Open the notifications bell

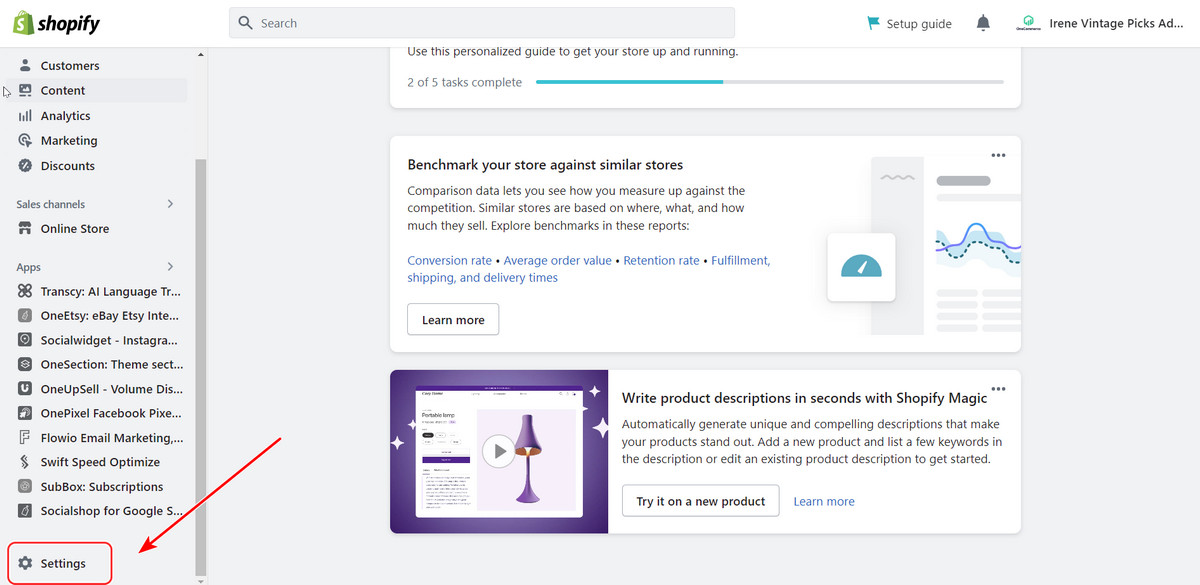tap(983, 23)
